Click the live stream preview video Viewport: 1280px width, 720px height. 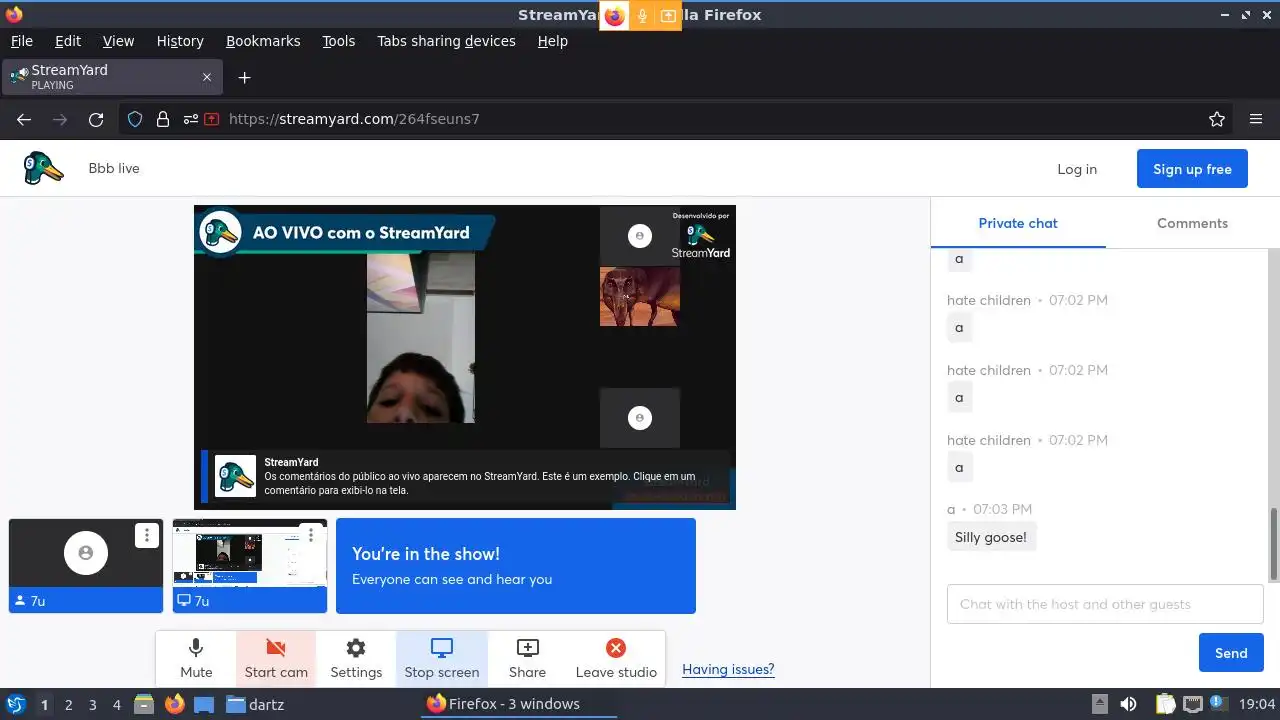tap(465, 357)
